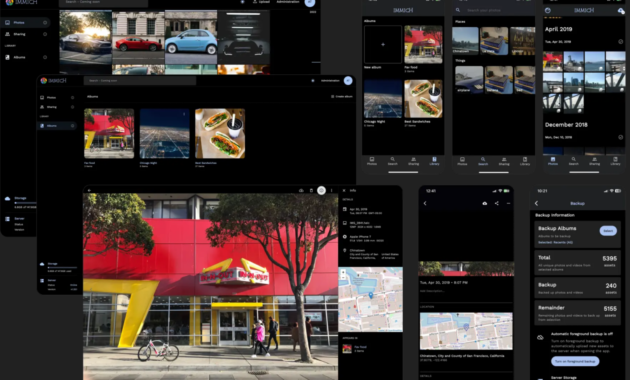Screen dimensions: 630x380
Task: Click the search box in the albums window
Action: [x=140, y=81]
